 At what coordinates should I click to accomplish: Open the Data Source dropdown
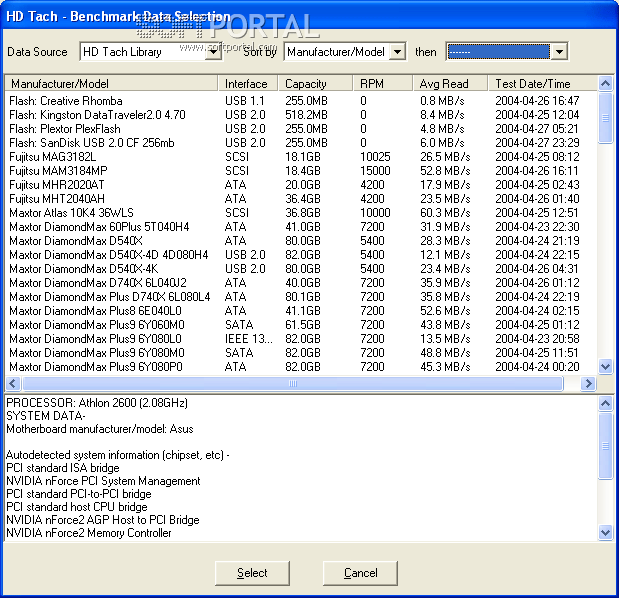214,52
